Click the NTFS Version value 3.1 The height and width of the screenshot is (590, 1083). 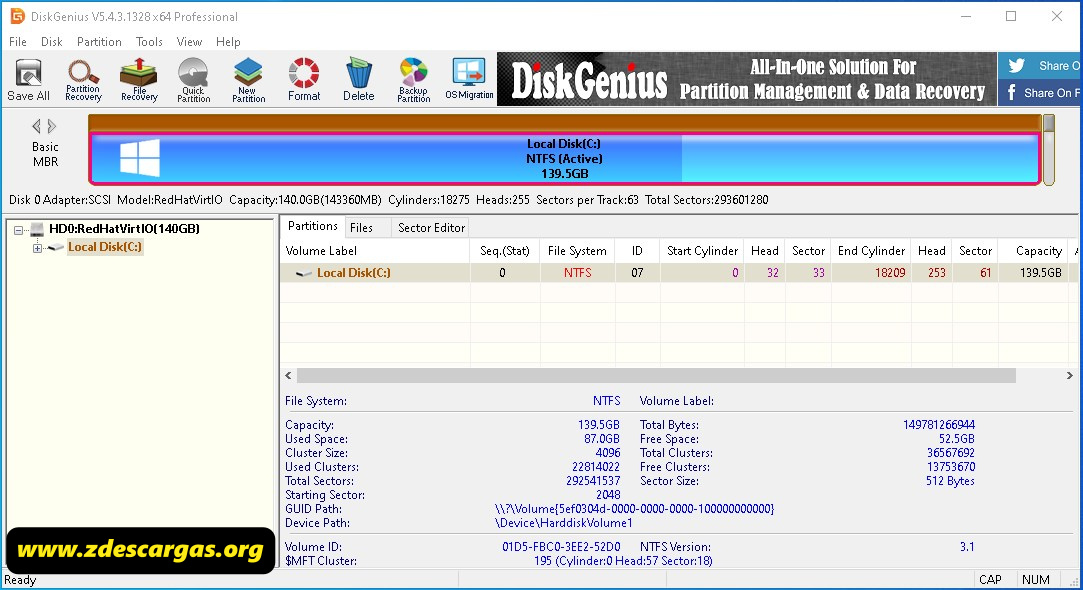click(x=967, y=546)
